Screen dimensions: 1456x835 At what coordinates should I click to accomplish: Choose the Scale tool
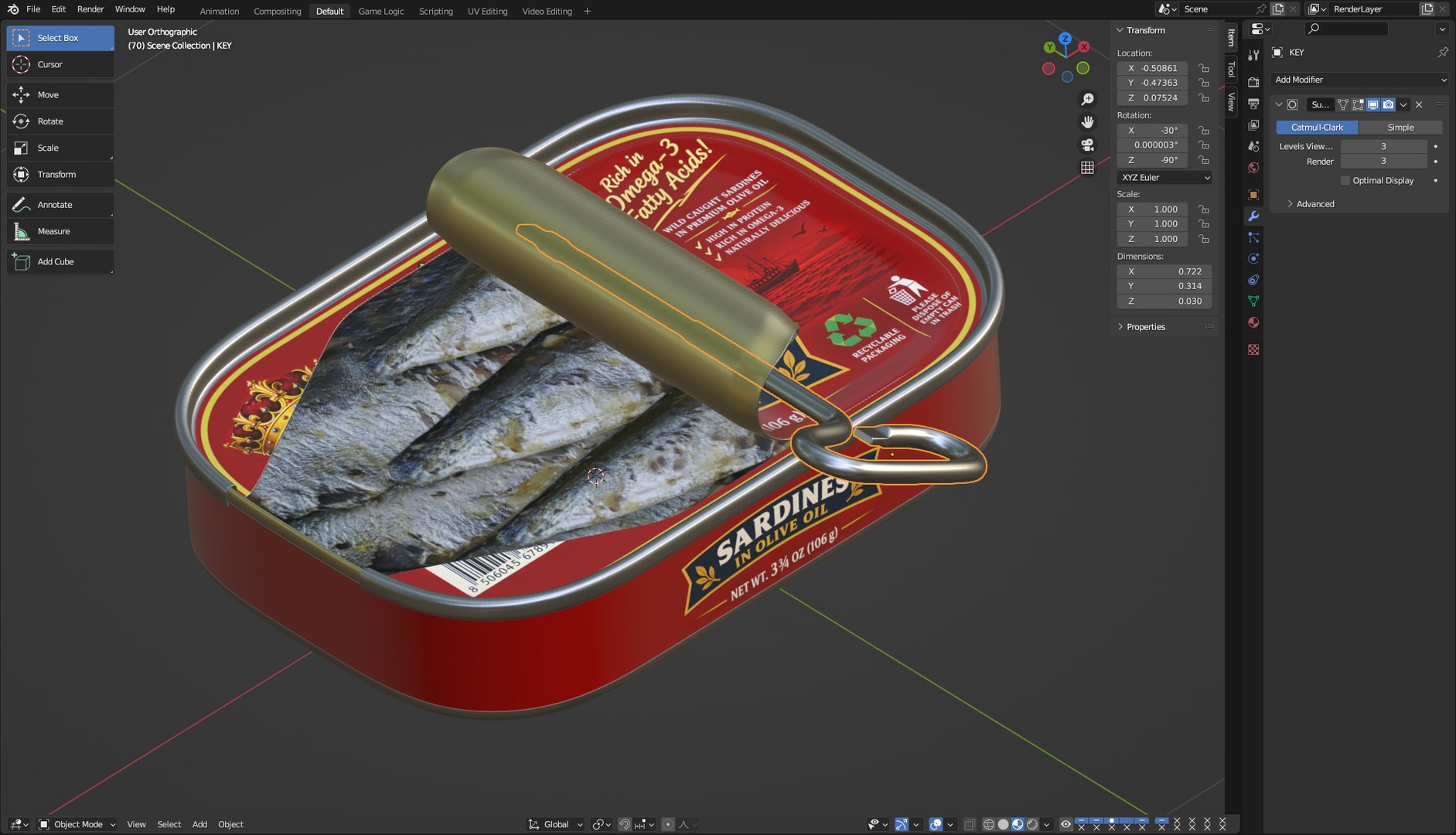(60, 148)
